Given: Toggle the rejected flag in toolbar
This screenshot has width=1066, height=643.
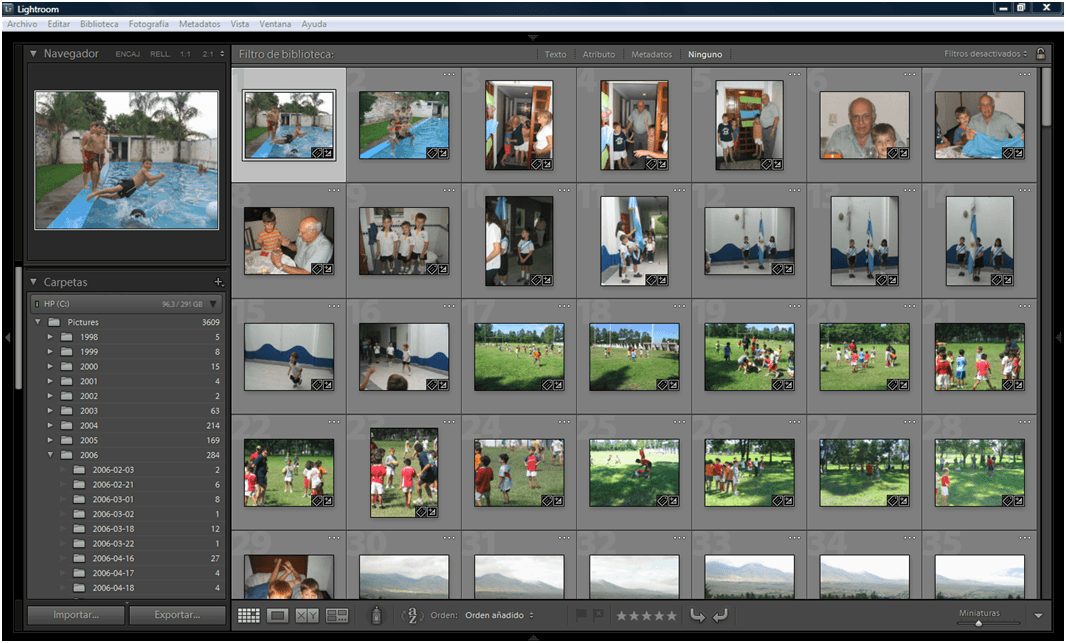Looking at the screenshot, I should click(598, 615).
